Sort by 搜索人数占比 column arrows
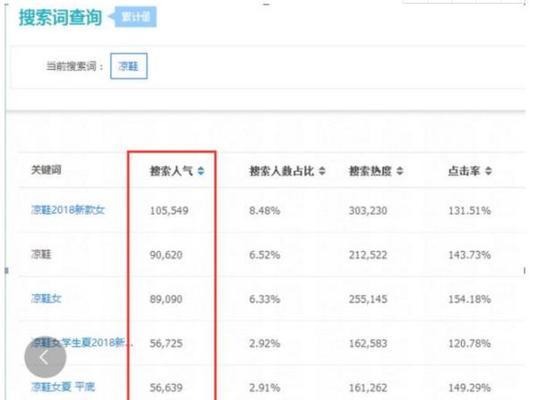This screenshot has height=400, width=555. tap(322, 171)
